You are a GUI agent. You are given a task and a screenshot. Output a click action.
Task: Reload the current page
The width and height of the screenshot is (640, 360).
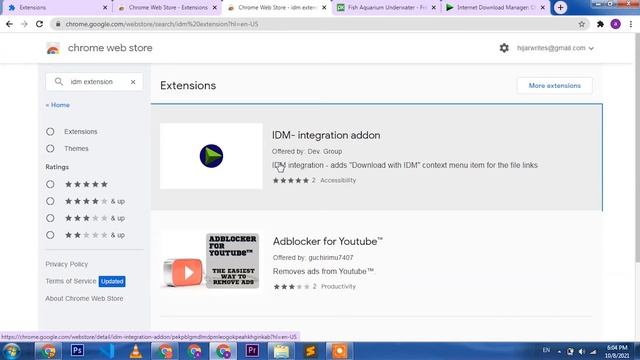pyautogui.click(x=39, y=24)
